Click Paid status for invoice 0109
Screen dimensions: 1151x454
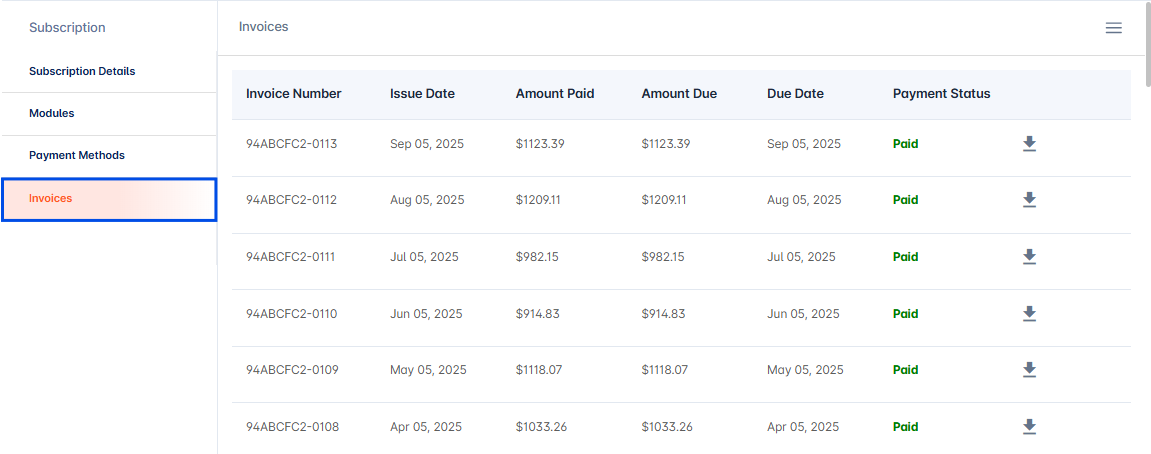click(x=905, y=370)
